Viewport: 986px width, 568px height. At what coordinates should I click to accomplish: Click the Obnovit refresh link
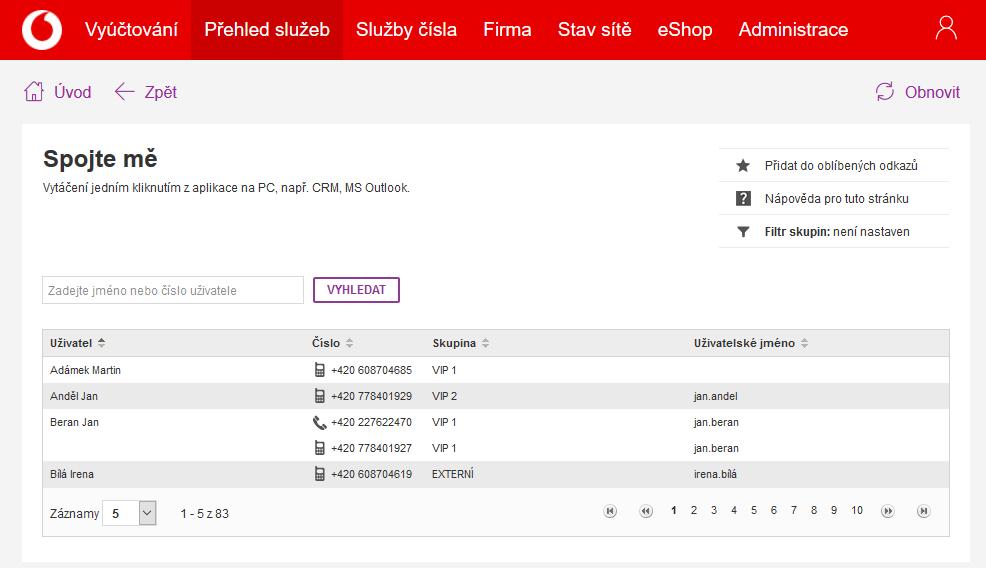tap(932, 92)
